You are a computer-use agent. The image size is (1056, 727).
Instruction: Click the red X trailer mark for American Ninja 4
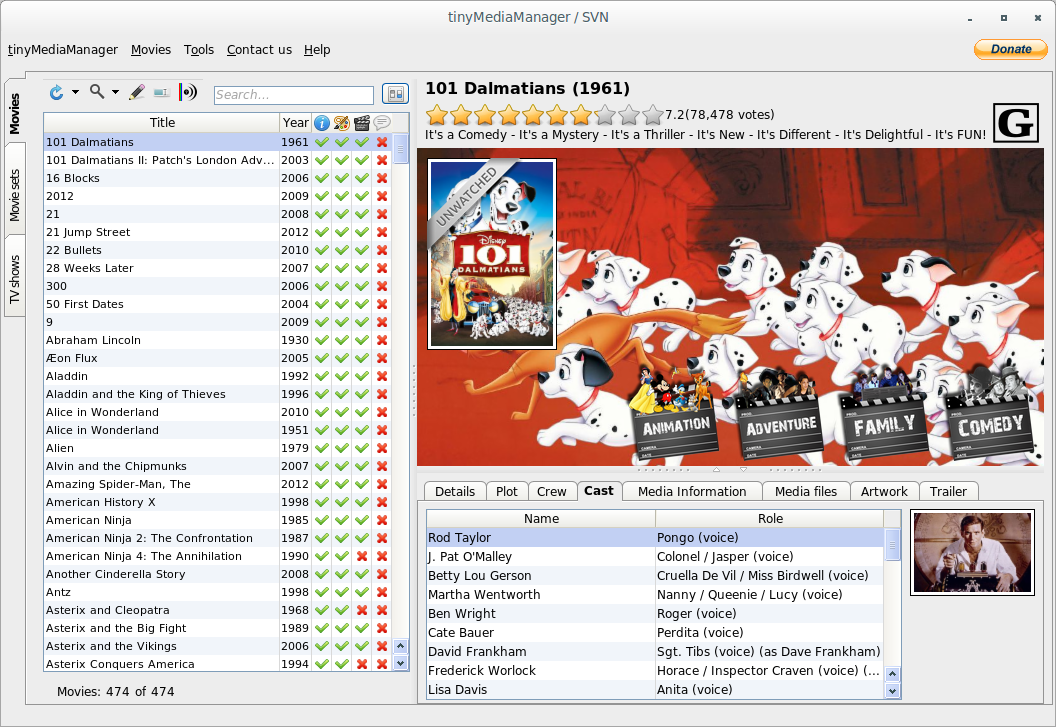point(362,557)
